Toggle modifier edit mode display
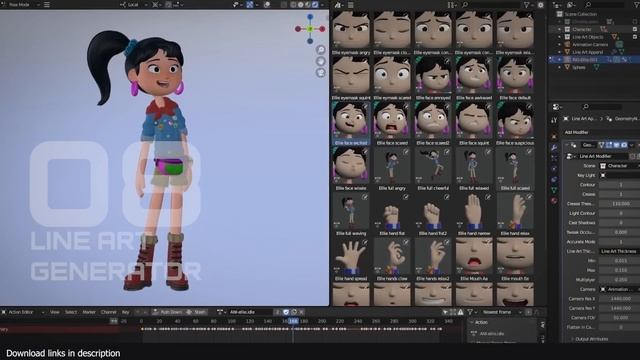Screen dimensions: 640x360 click(609, 145)
